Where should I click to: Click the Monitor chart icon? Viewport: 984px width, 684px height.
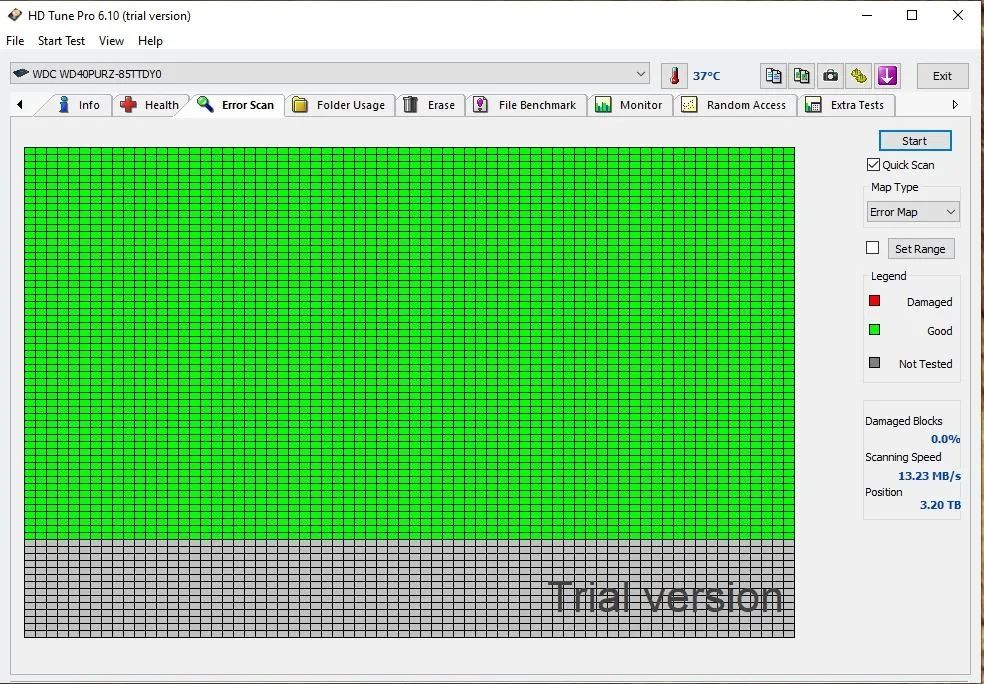602,105
